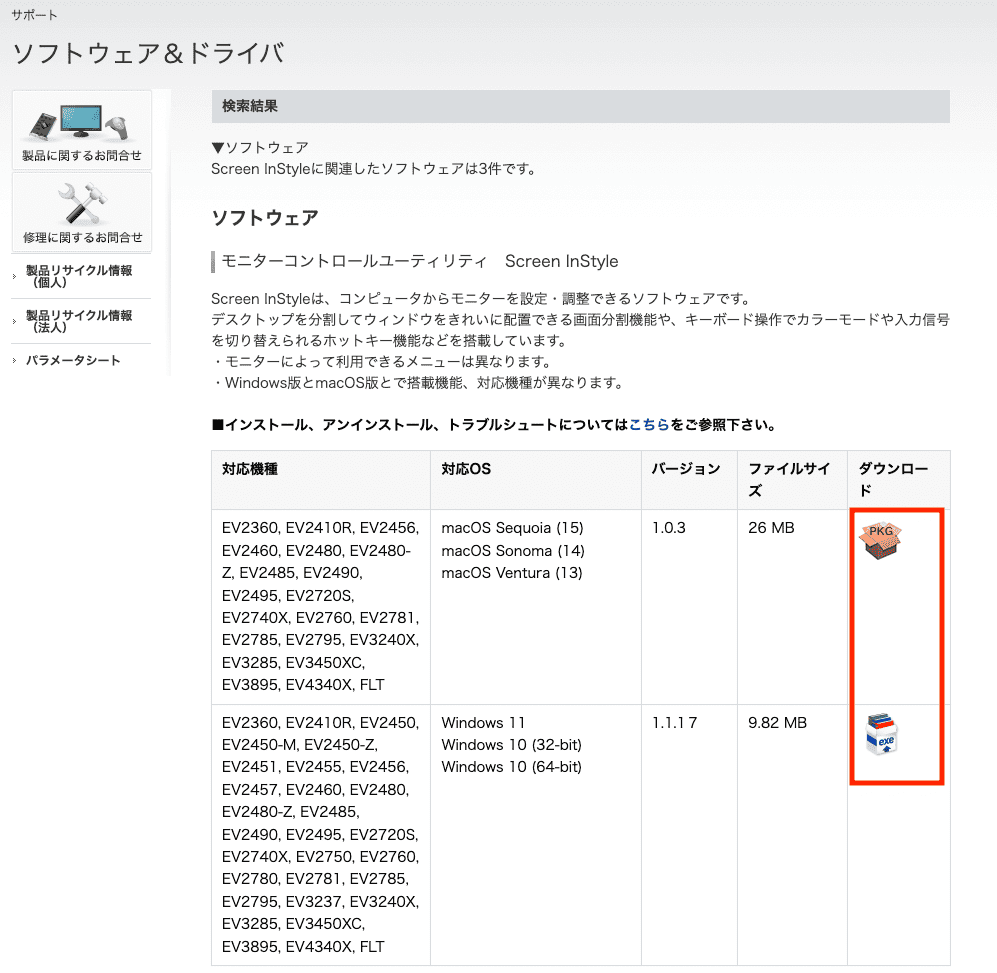Click the 対応機種 column header
Screen dimensions: 997x973
[x=321, y=480]
